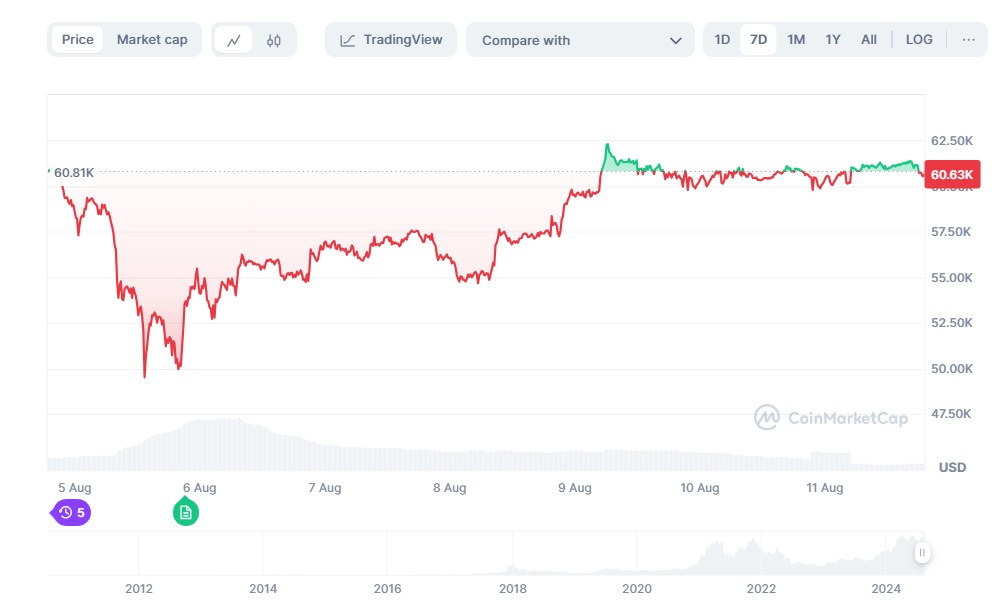Open the three-dots more options menu
The width and height of the screenshot is (1003, 614).
pyautogui.click(x=968, y=40)
